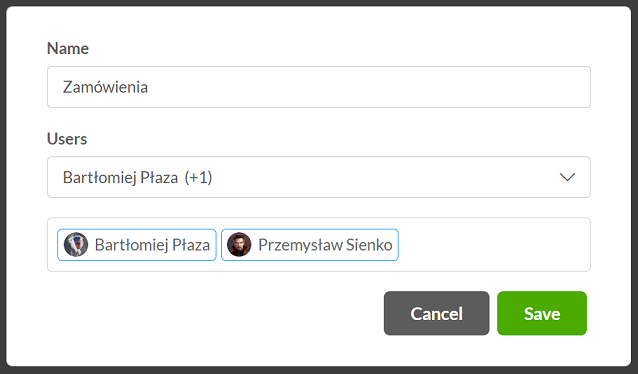Select the Bartłomiej Płaza user chip
The image size is (638, 374).
137,245
